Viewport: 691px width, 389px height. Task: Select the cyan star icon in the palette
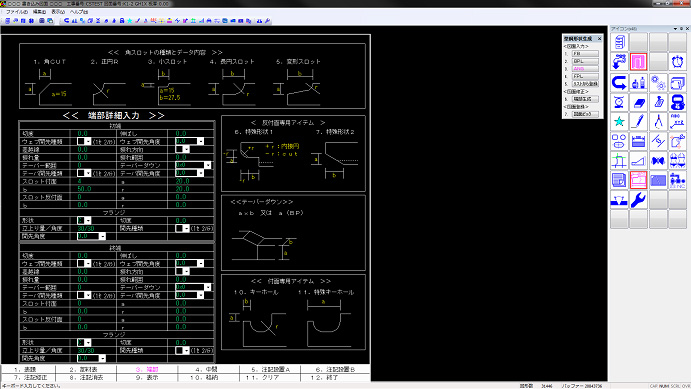click(x=619, y=122)
